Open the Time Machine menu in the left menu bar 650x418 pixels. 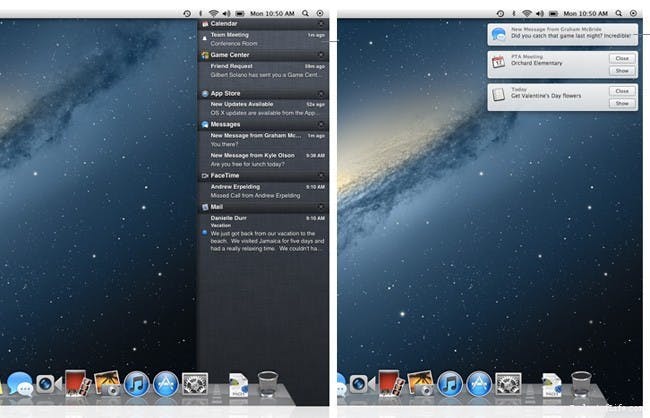187,13
